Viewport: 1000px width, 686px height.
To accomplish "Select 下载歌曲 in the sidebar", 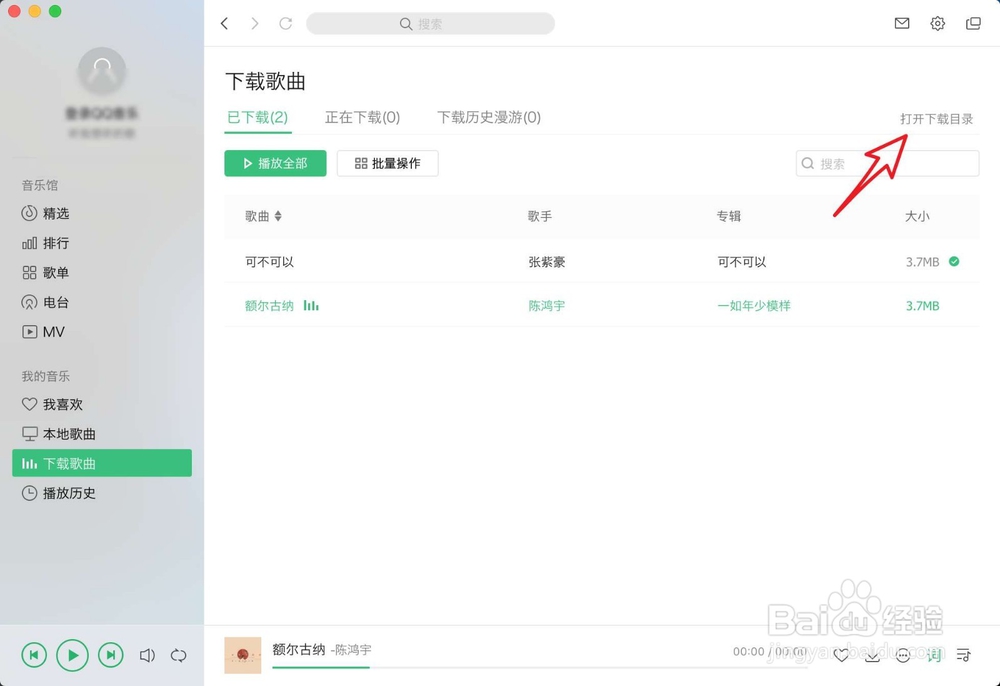I will coord(102,463).
